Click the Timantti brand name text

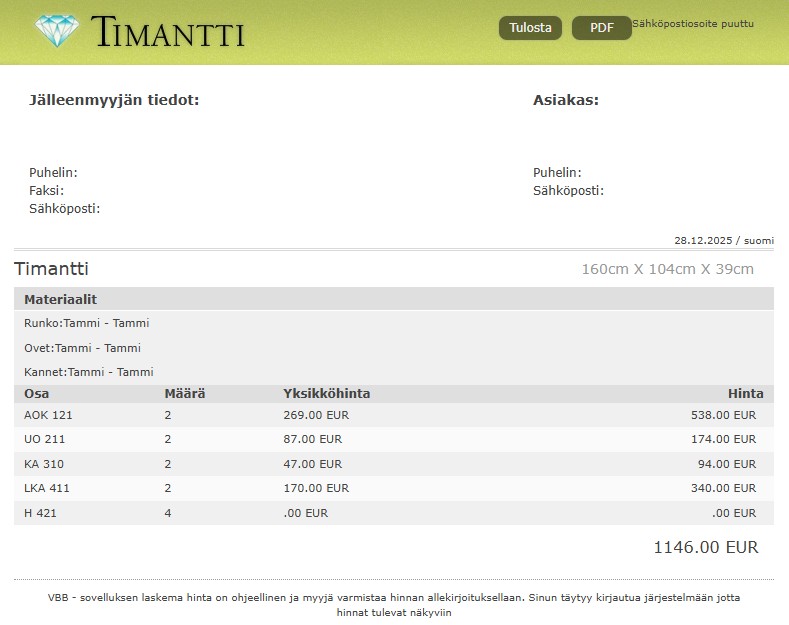tap(168, 32)
